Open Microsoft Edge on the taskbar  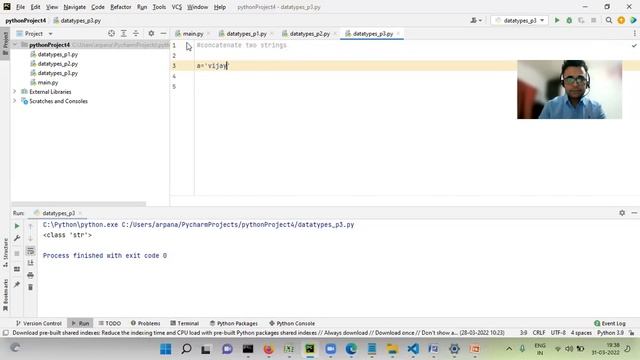pos(351,349)
